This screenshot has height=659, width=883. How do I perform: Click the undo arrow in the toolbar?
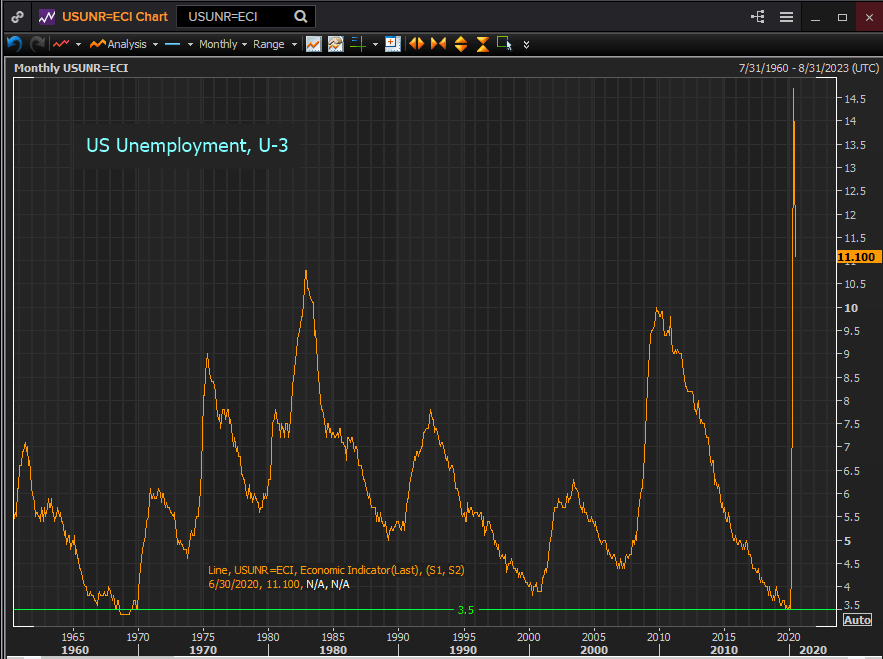click(x=14, y=44)
